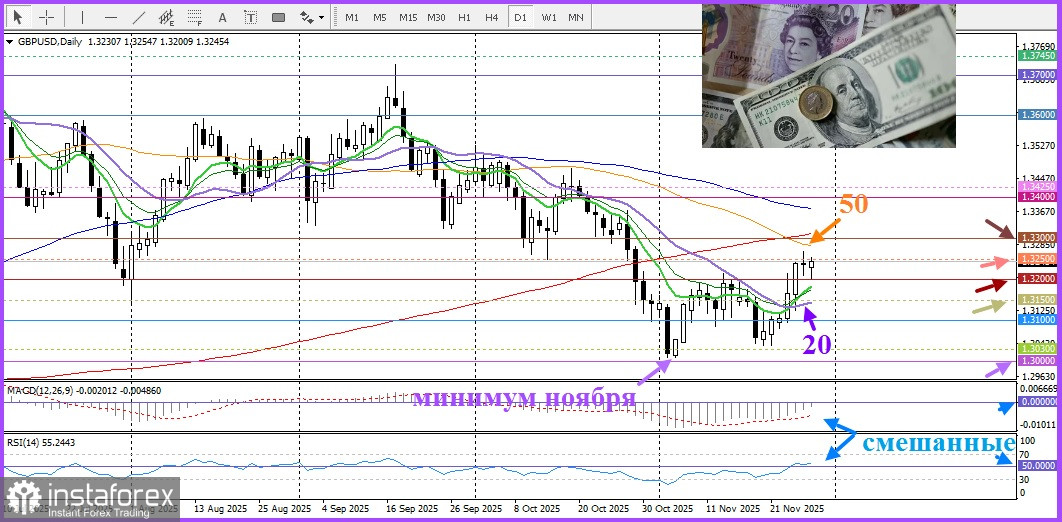Screen dimensions: 1062x522
Task: Open the arrows tool dropdown arrow
Action: pos(321,18)
